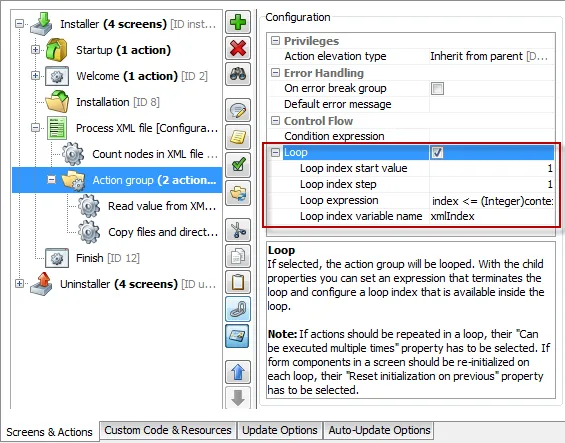Open the Auto-Update Options tab
This screenshot has height=443, width=565.
tap(379, 430)
